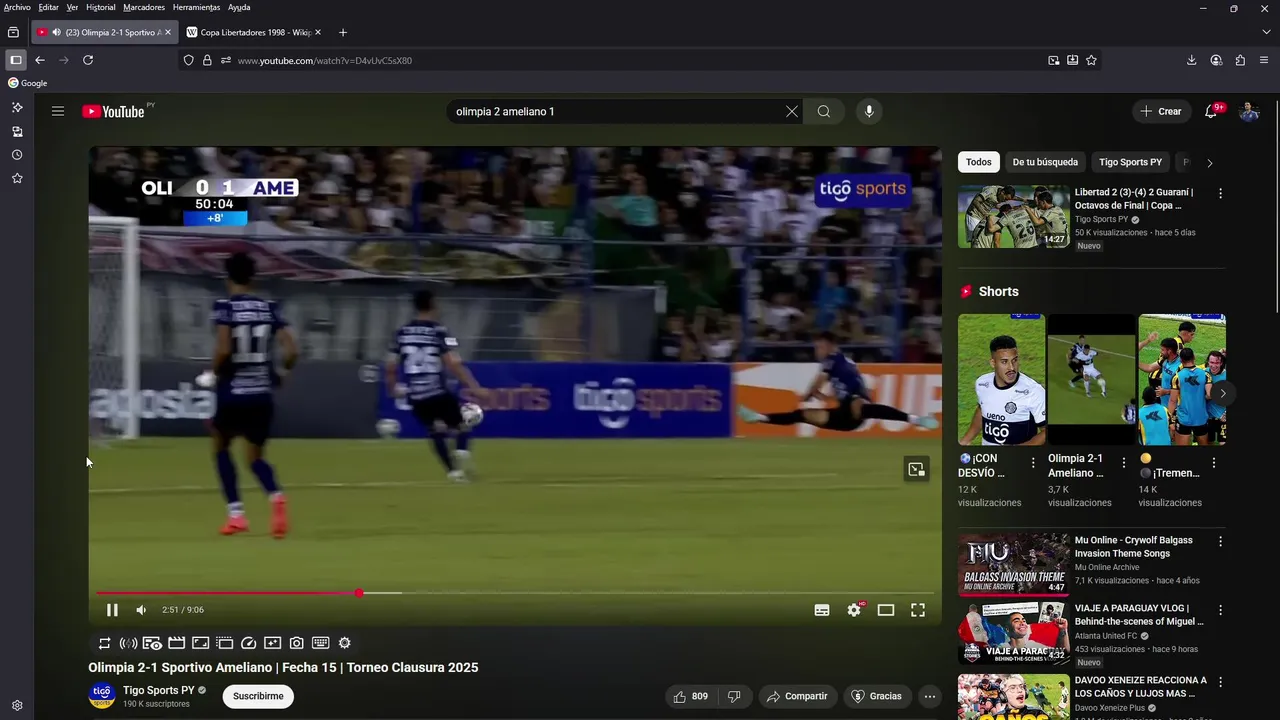Click the miniplayer overlay icon on the video

pos(916,469)
